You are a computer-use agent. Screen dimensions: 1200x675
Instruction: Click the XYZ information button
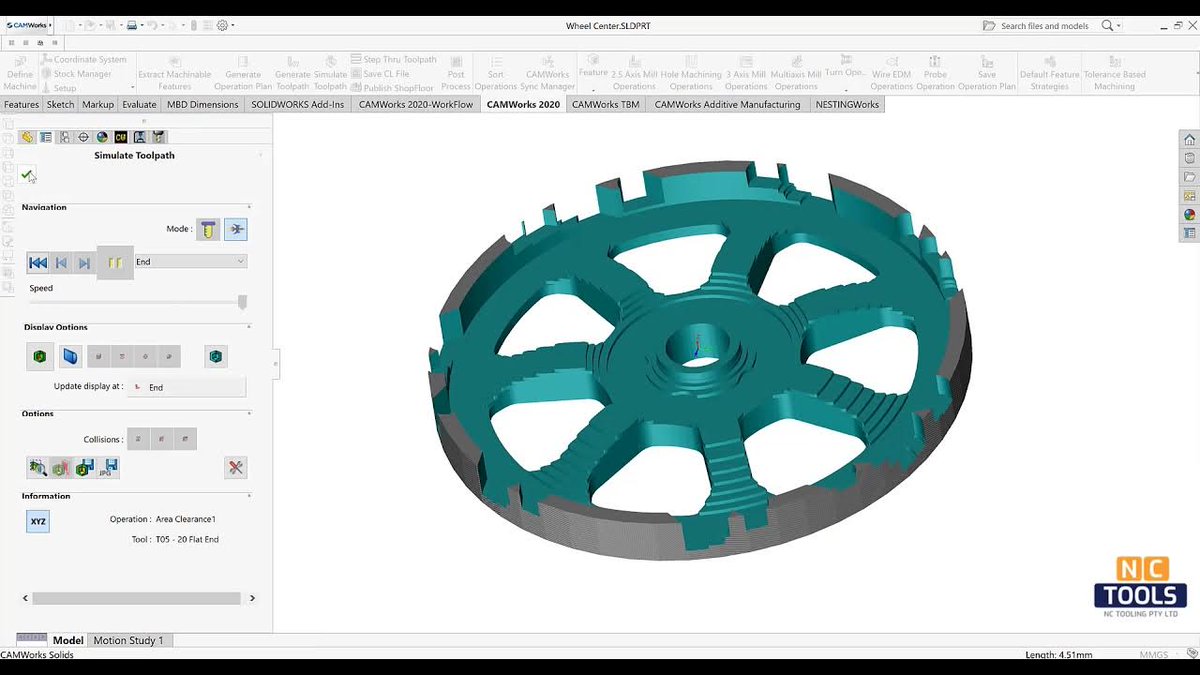pos(38,521)
